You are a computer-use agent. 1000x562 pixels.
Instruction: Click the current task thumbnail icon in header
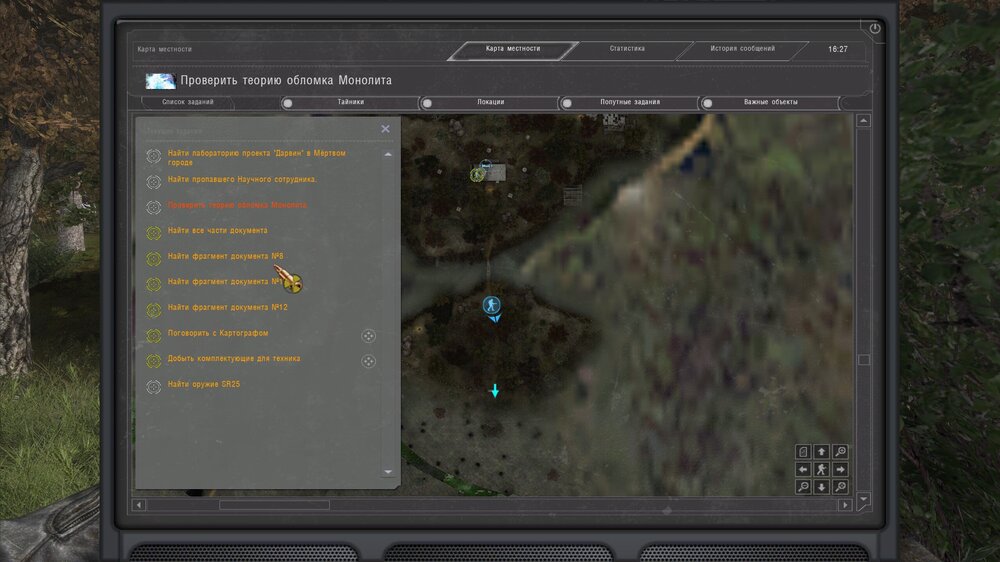click(160, 81)
